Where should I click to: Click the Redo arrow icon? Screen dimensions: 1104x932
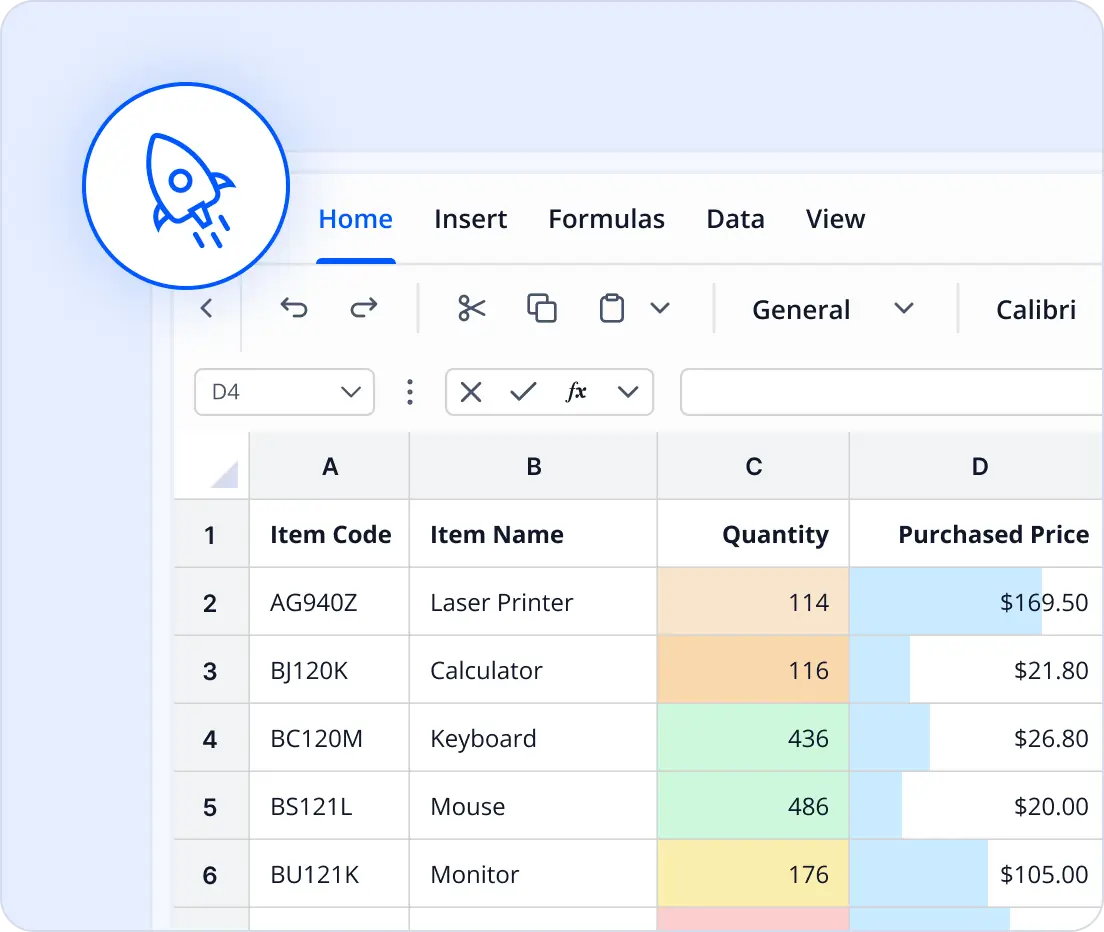point(364,308)
